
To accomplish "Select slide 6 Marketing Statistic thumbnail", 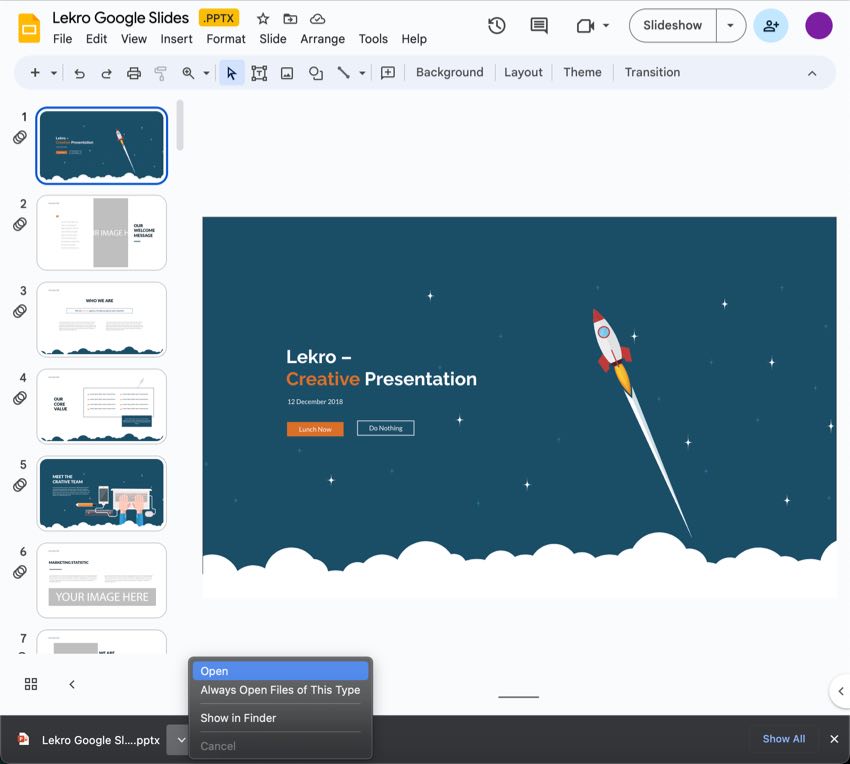I will click(x=101, y=580).
